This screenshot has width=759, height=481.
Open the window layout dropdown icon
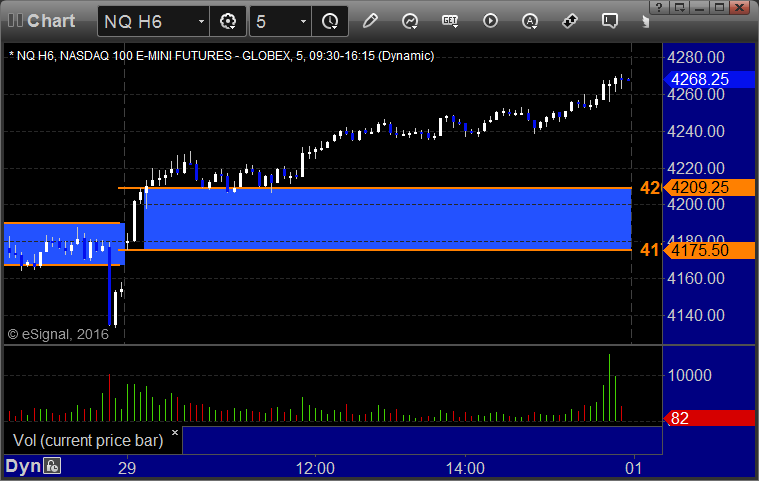[680, 7]
